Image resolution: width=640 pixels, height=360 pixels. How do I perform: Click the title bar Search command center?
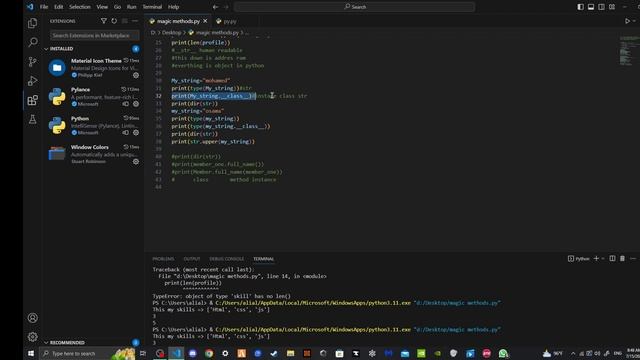coord(354,7)
